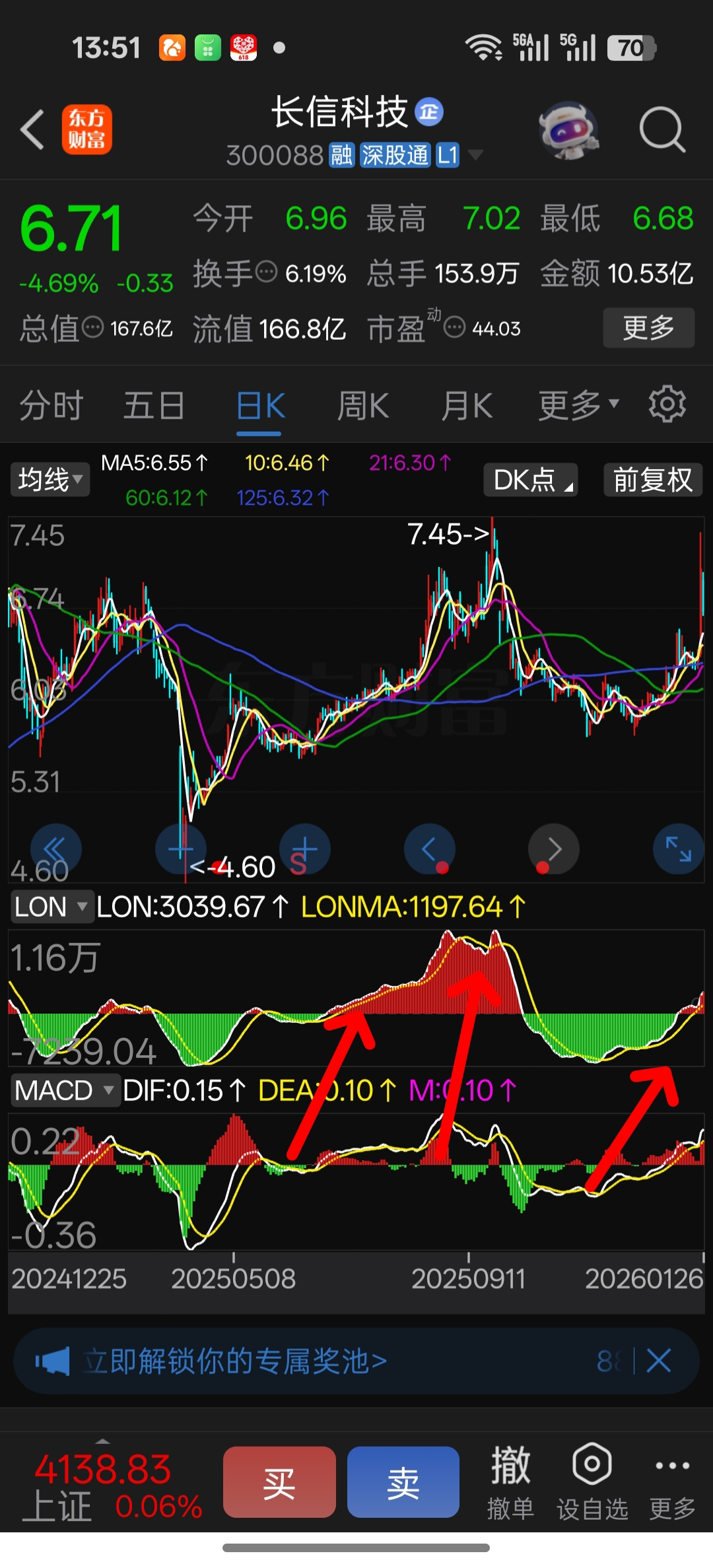Switch to the 月K tab
The width and height of the screenshot is (713, 1568).
(x=467, y=405)
